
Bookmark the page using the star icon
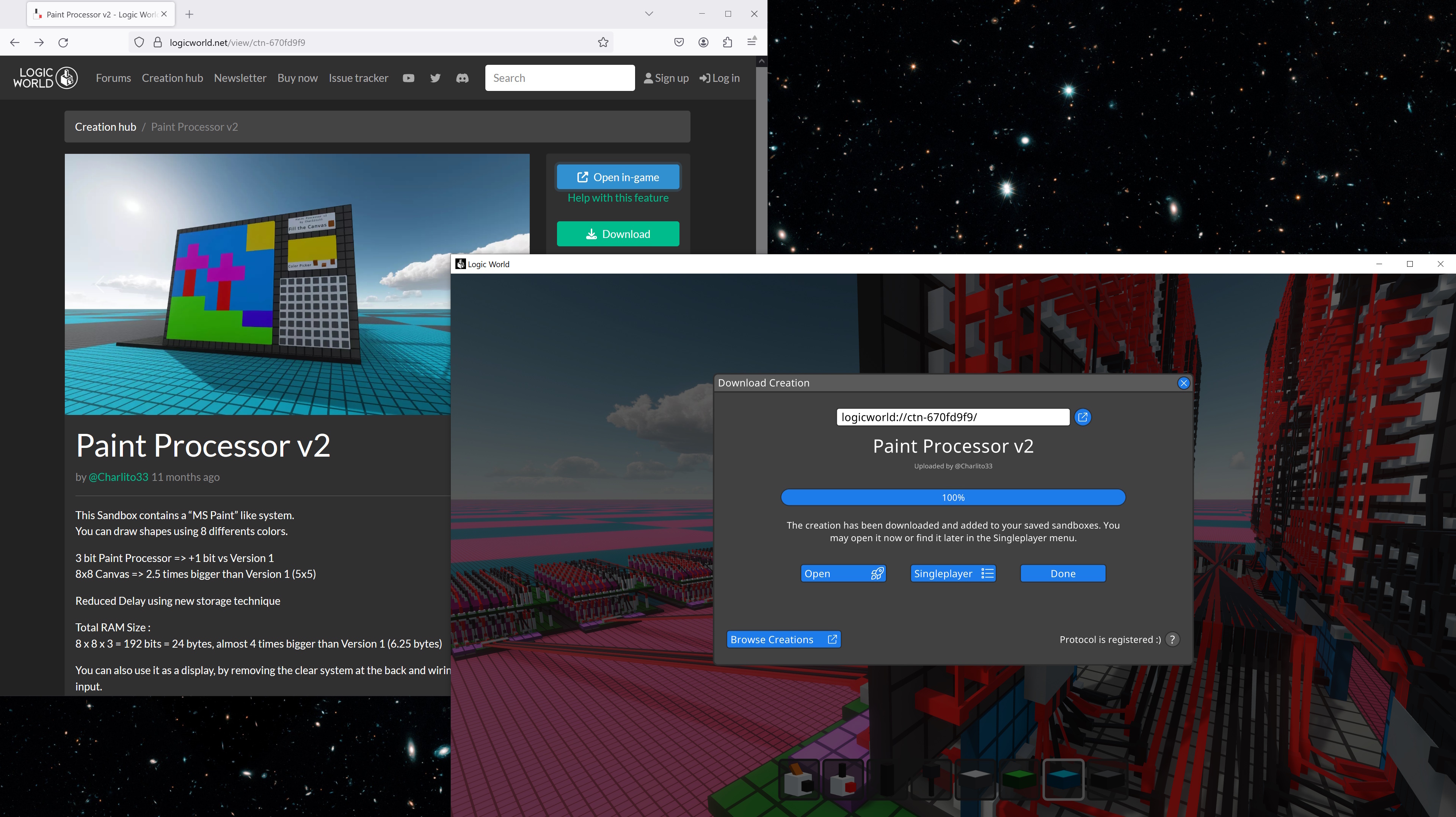tap(602, 42)
